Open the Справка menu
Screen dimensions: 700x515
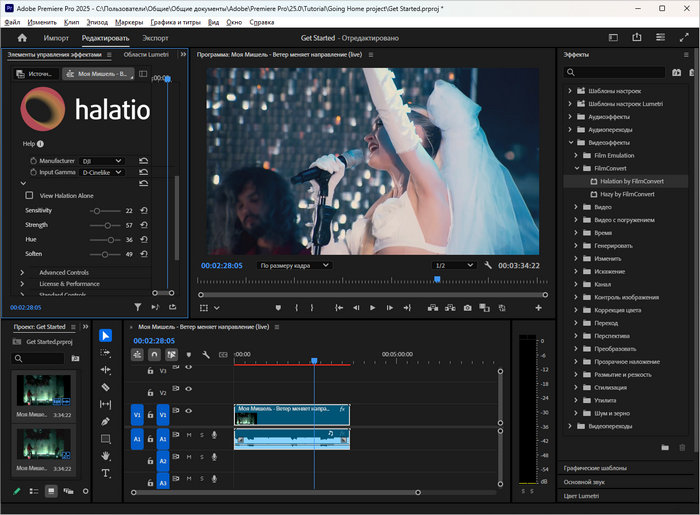[262, 22]
